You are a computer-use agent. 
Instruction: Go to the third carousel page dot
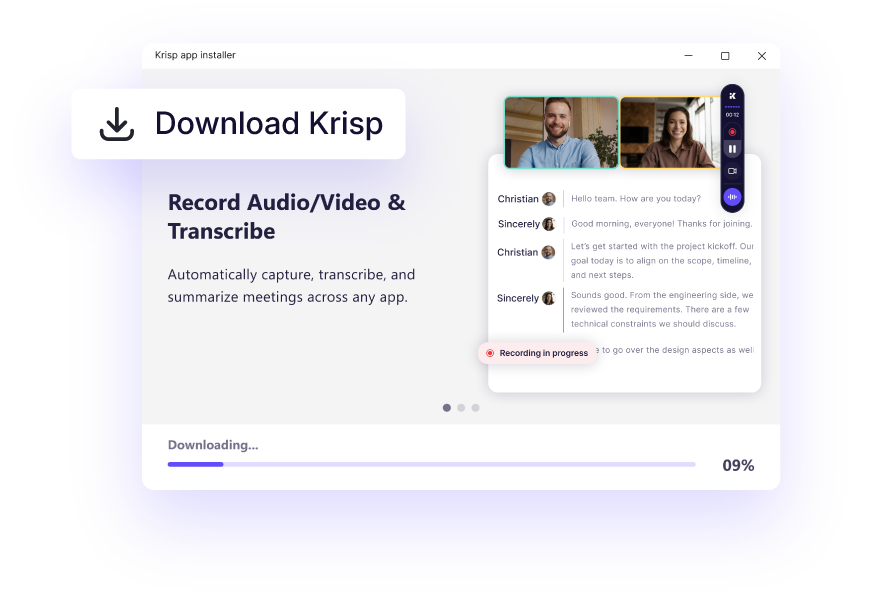pos(476,408)
